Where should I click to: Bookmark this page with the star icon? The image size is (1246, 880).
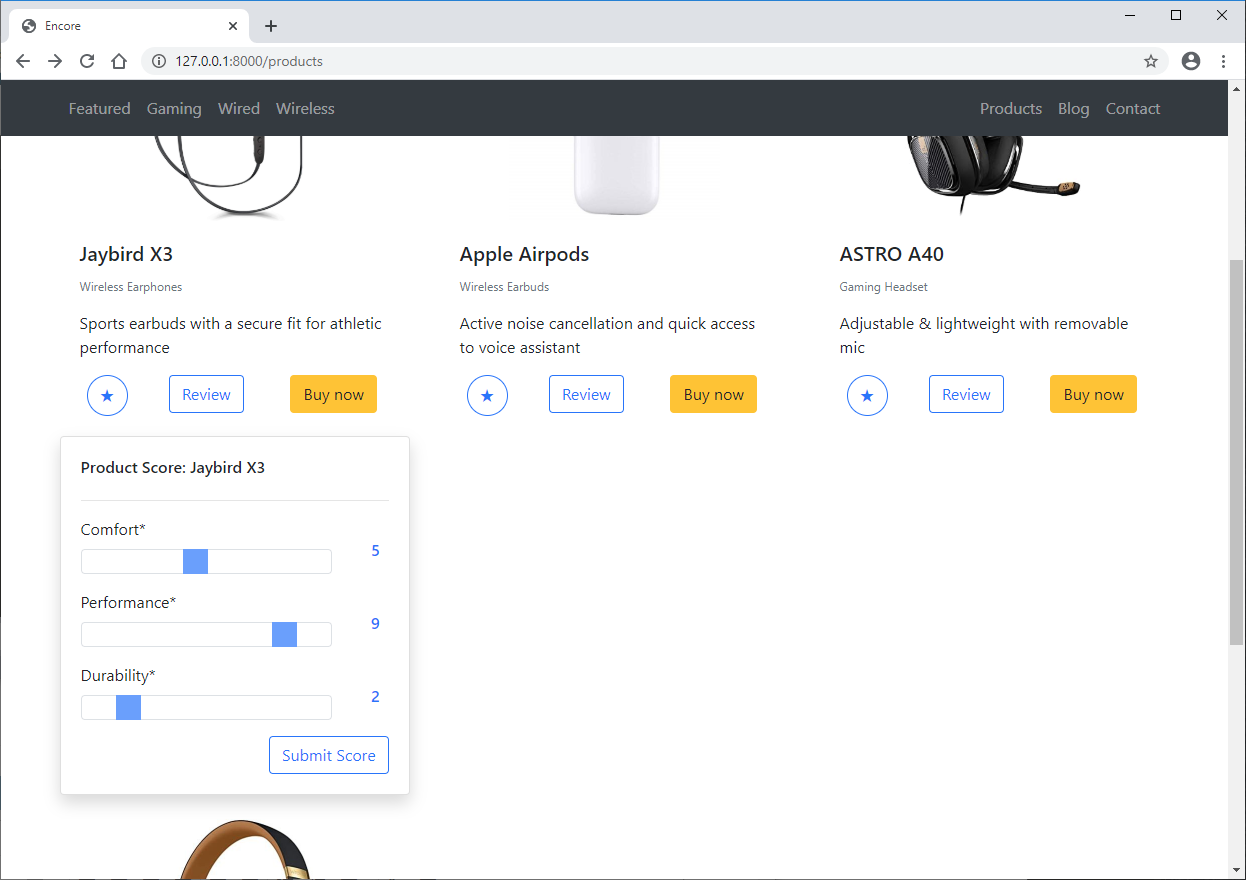1150,61
